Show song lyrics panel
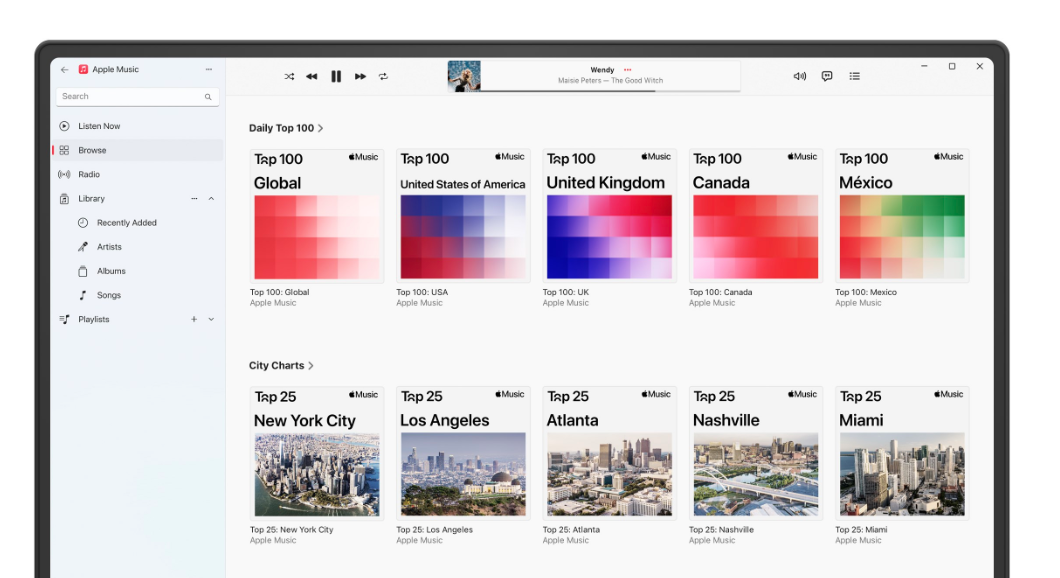 (827, 76)
